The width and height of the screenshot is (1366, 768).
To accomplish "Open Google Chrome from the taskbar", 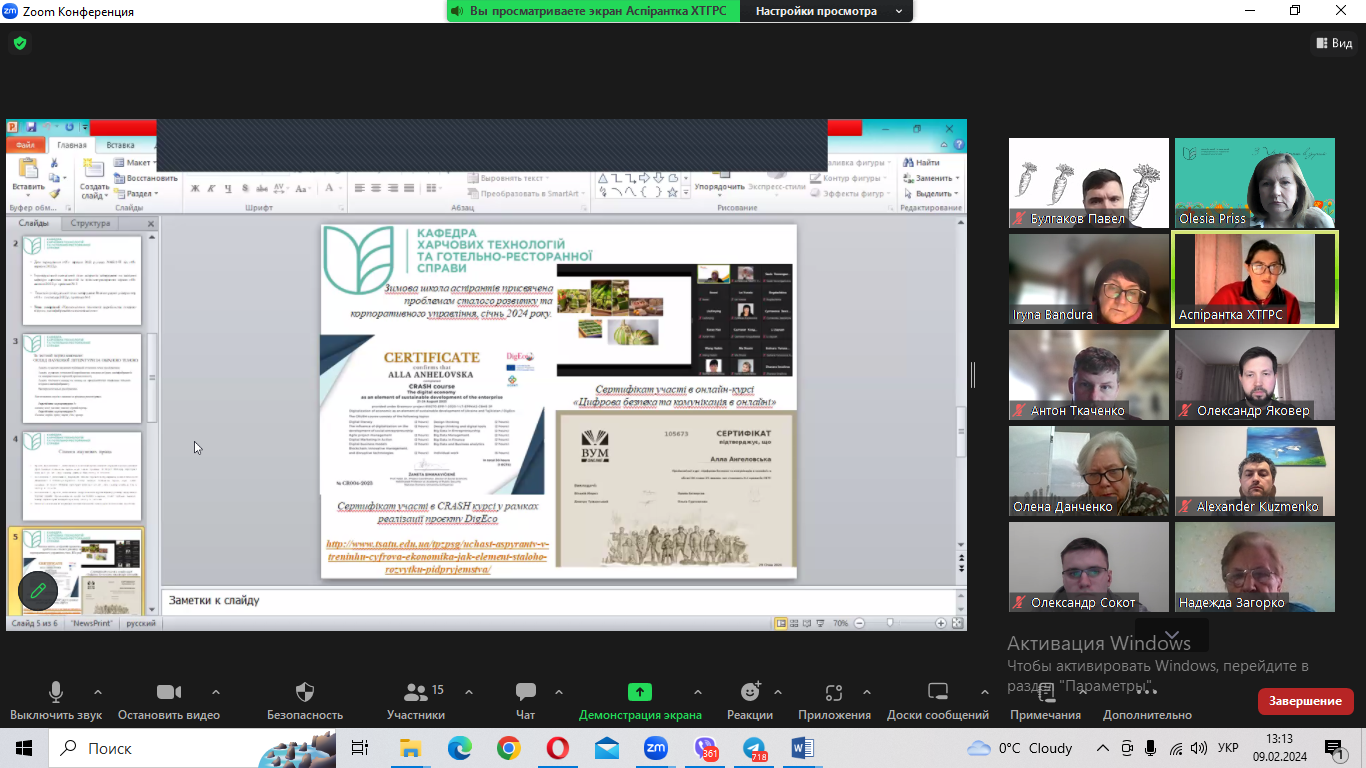I will click(x=509, y=748).
